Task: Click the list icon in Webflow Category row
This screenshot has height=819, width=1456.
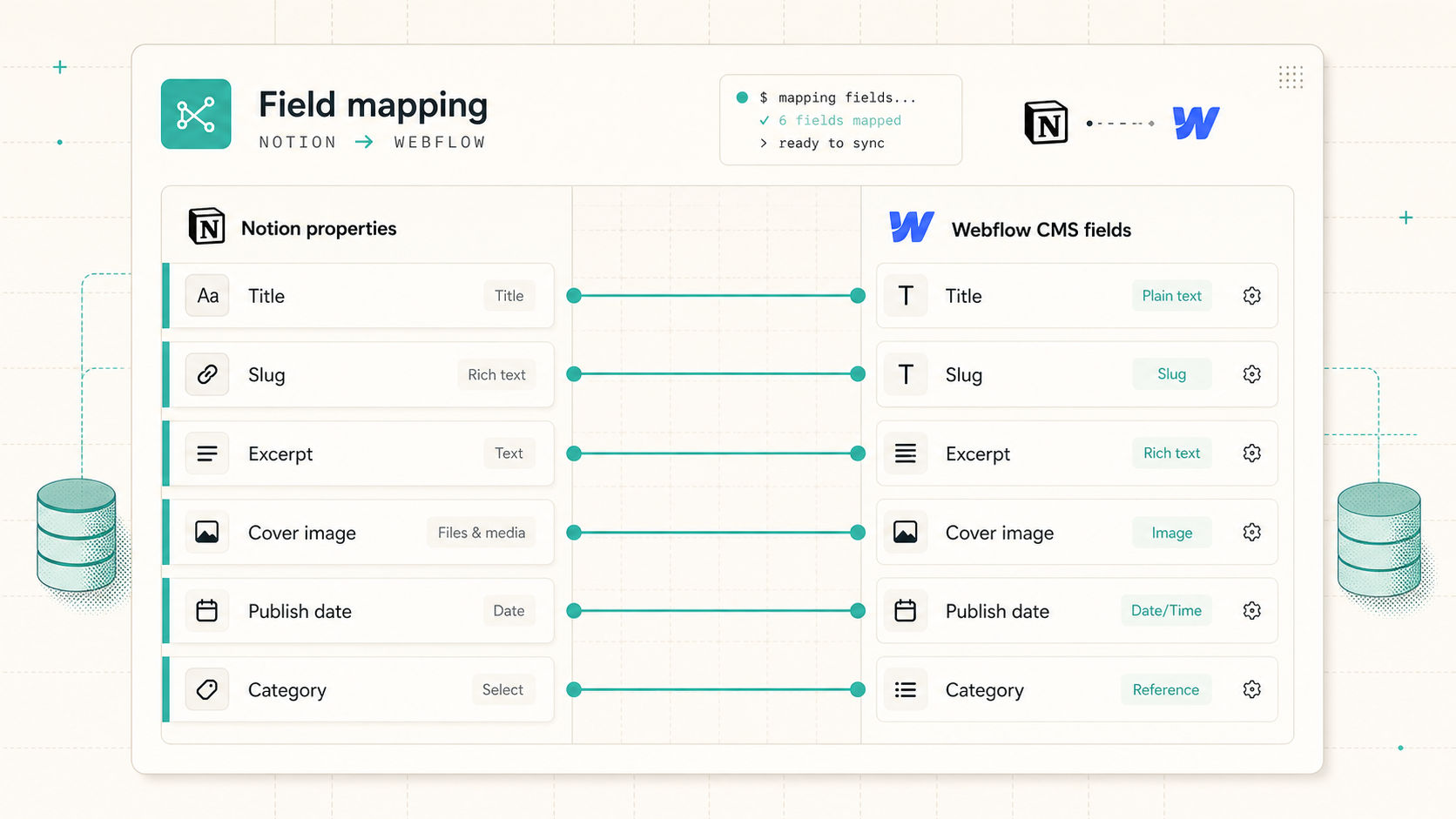Action: tap(906, 689)
